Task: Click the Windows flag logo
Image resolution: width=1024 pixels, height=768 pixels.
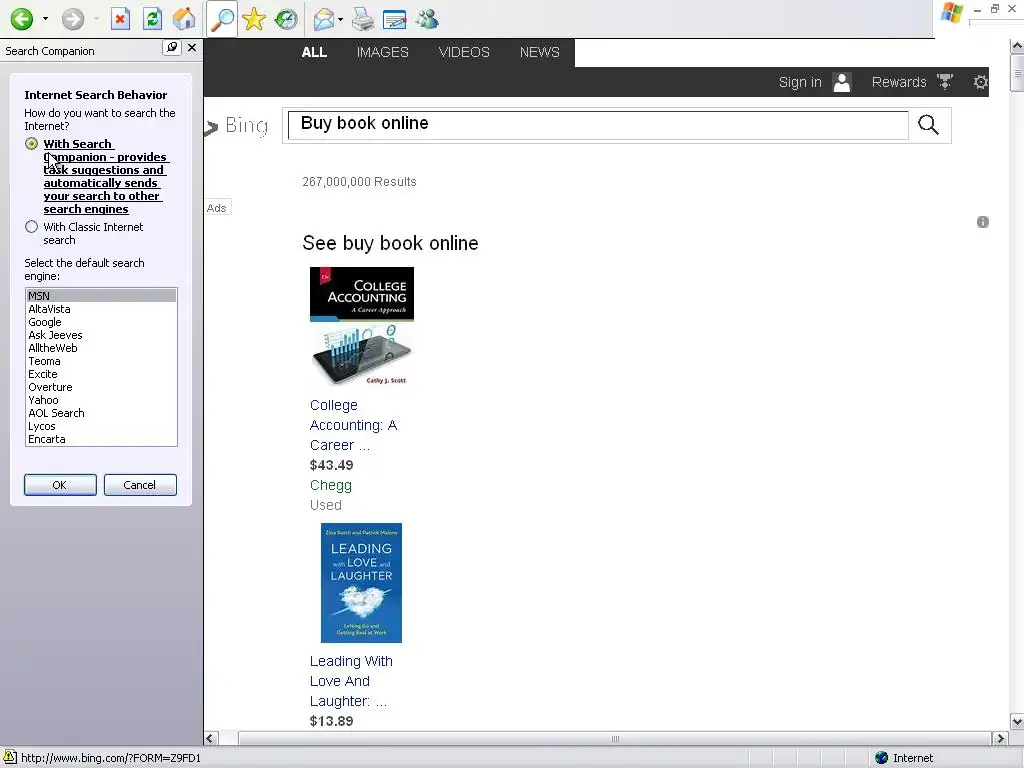Action: pyautogui.click(x=952, y=13)
